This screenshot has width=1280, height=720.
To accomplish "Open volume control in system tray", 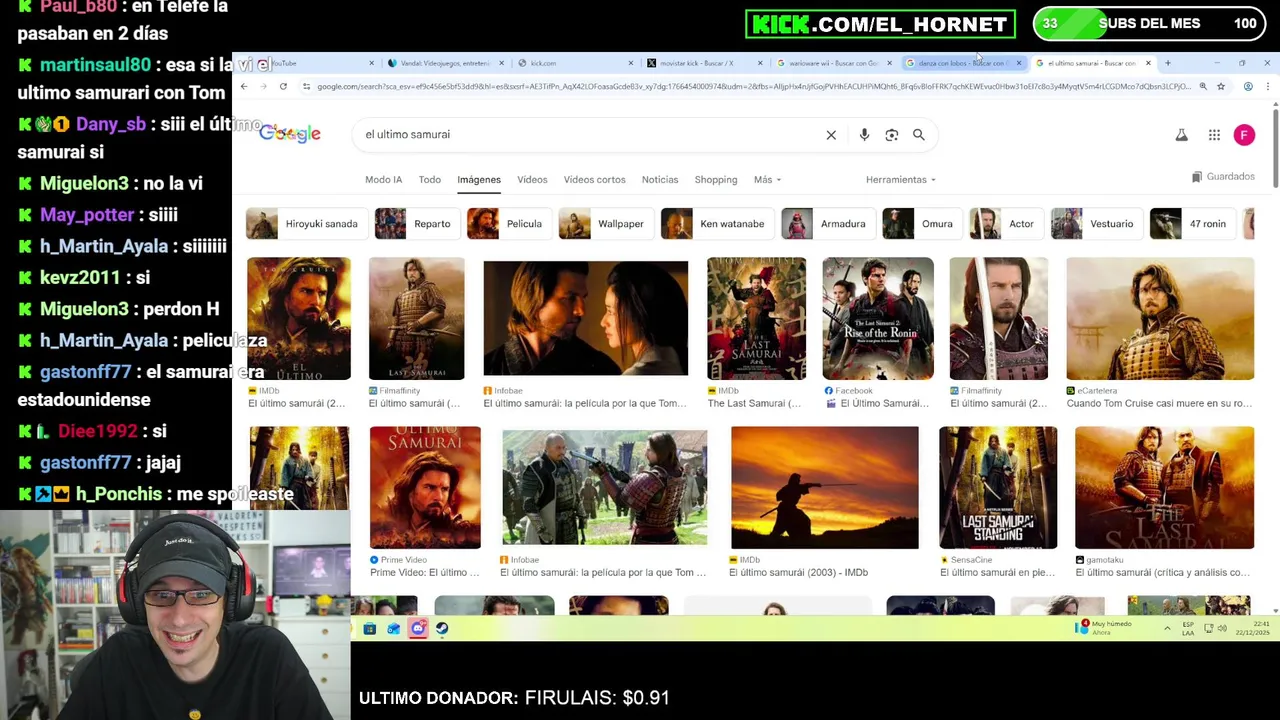I will [1222, 628].
